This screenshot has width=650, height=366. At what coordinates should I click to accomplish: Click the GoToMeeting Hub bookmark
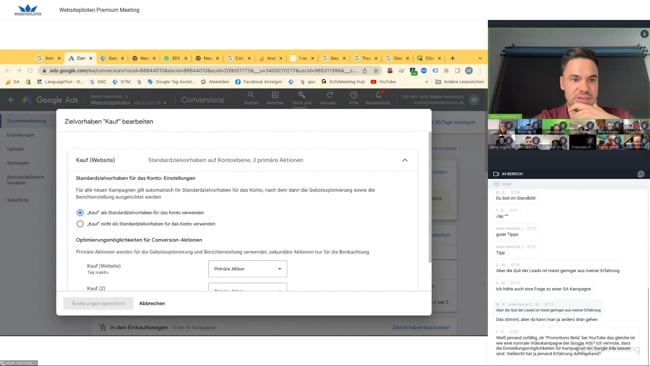pos(343,82)
